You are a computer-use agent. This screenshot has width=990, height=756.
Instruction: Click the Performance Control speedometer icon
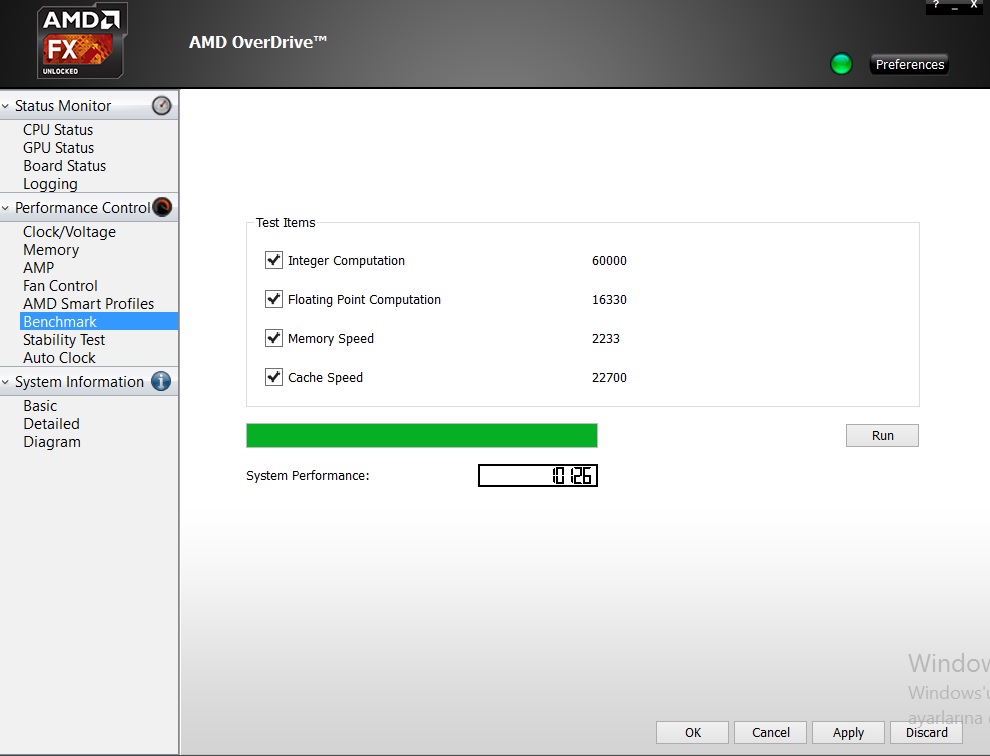tap(162, 207)
